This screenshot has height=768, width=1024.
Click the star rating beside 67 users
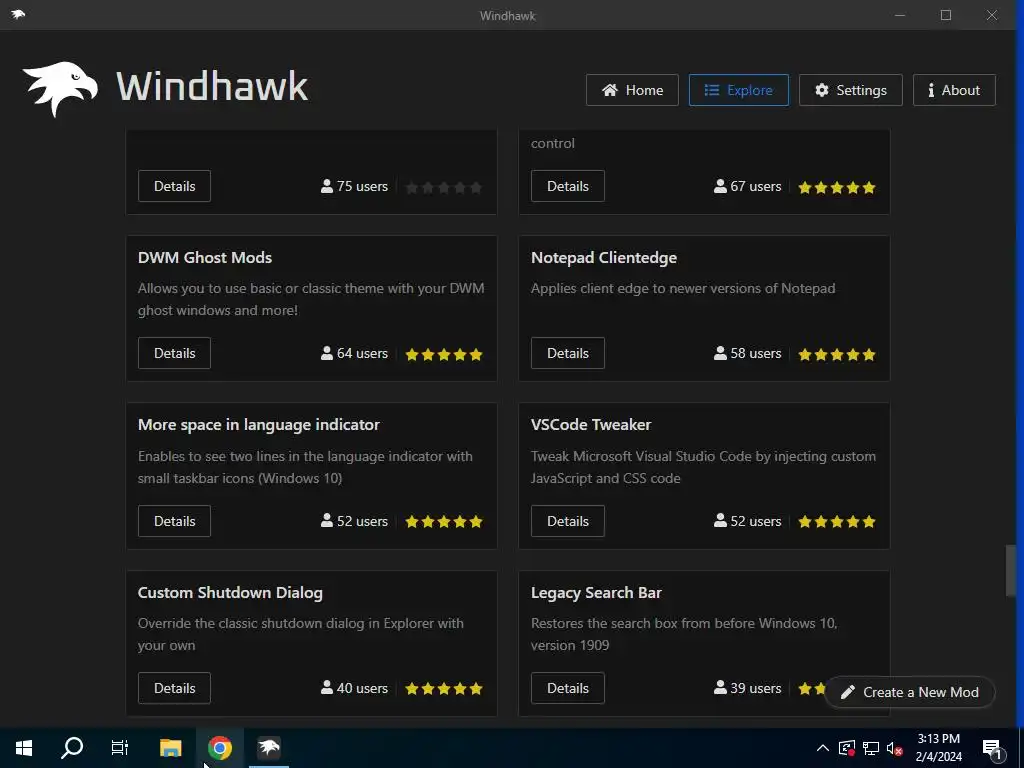pos(837,188)
